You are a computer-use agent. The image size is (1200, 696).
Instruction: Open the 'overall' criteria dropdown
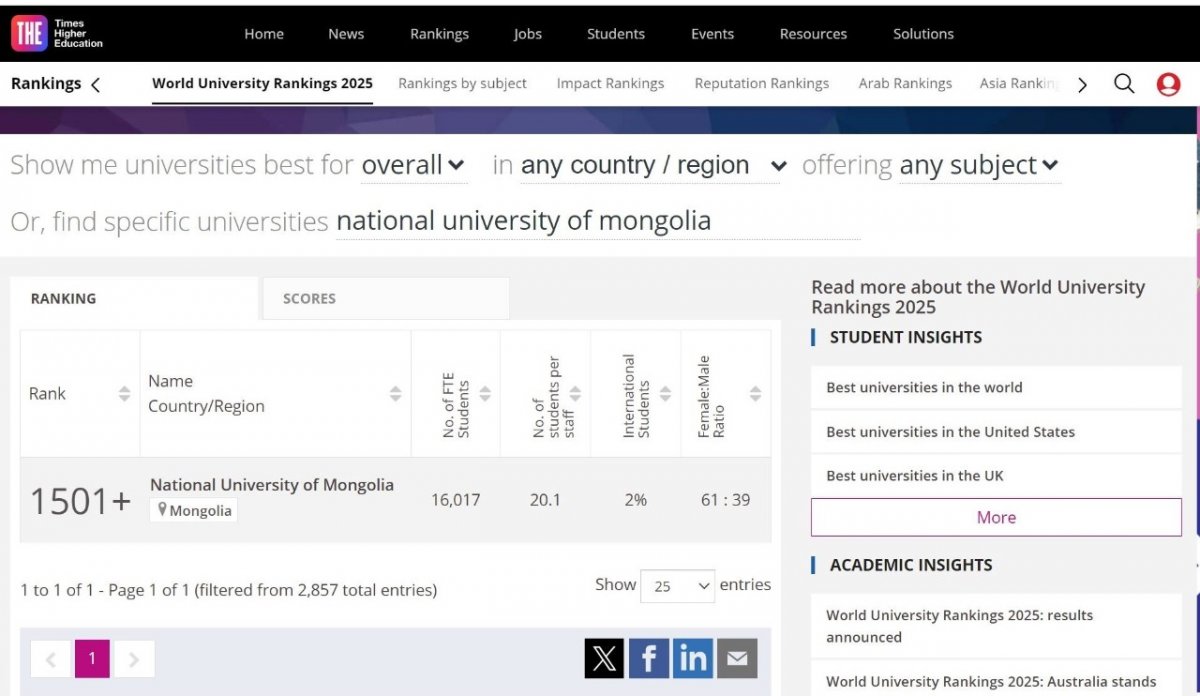(413, 165)
